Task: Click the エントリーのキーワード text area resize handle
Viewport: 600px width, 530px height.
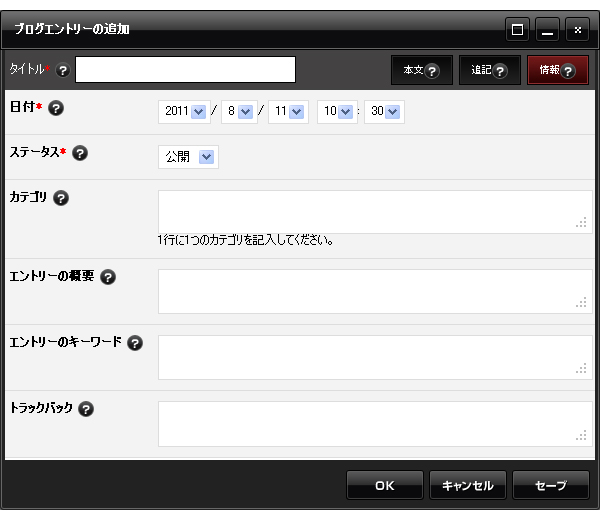Action: [582, 369]
